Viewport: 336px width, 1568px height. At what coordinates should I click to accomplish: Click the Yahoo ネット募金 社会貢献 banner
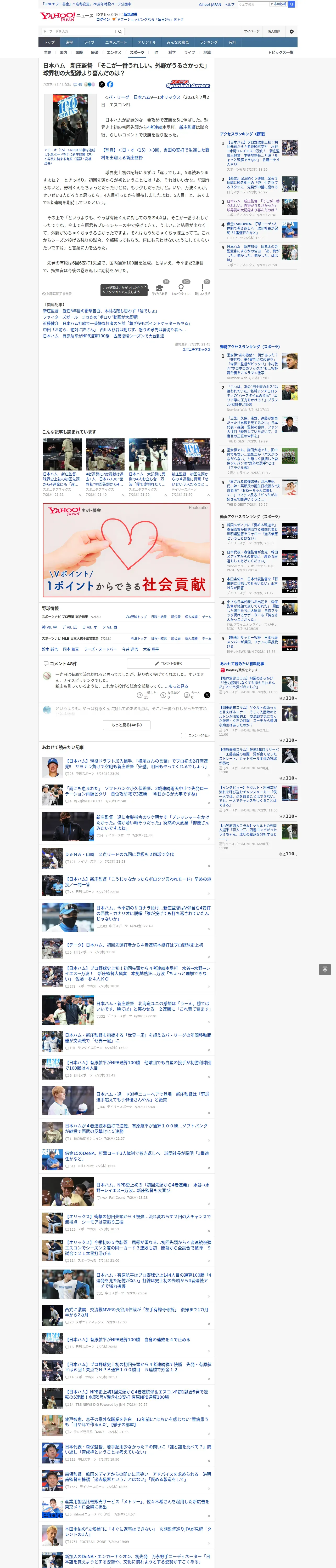(x=126, y=549)
